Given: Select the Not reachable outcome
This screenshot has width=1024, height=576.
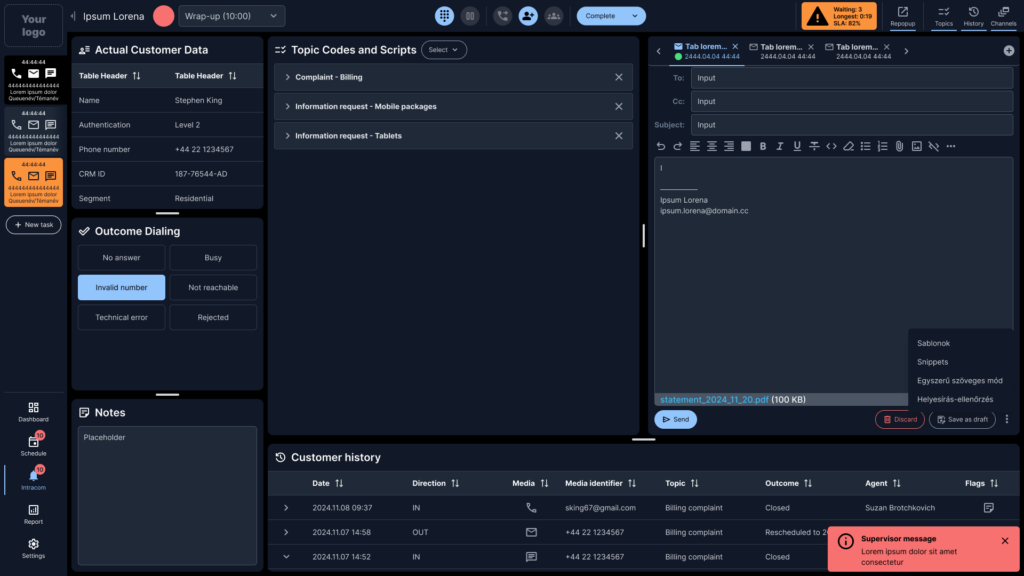Looking at the screenshot, I should coord(213,287).
